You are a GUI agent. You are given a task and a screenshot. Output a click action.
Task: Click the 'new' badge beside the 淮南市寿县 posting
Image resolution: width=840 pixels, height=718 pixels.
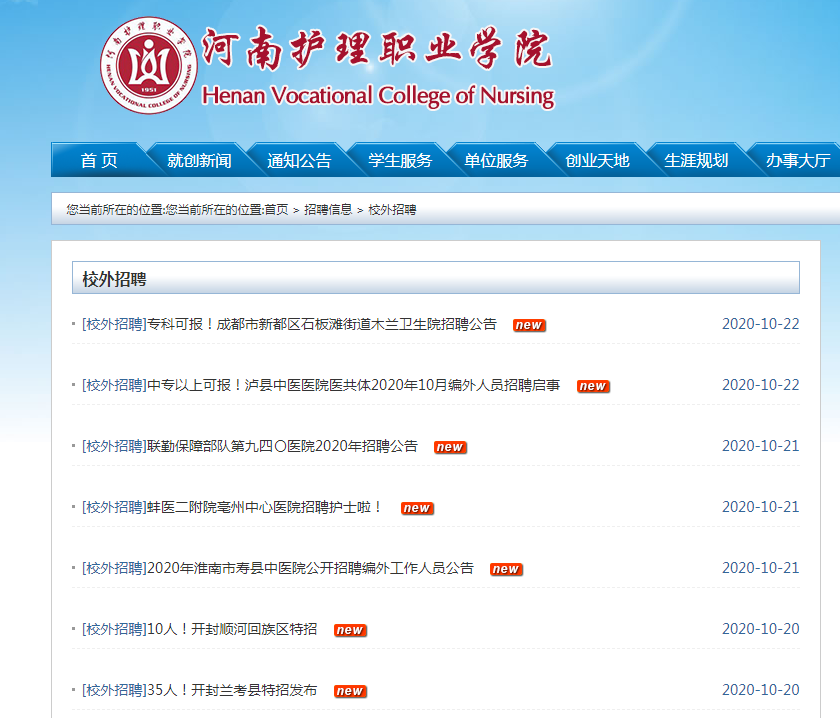[x=505, y=569]
